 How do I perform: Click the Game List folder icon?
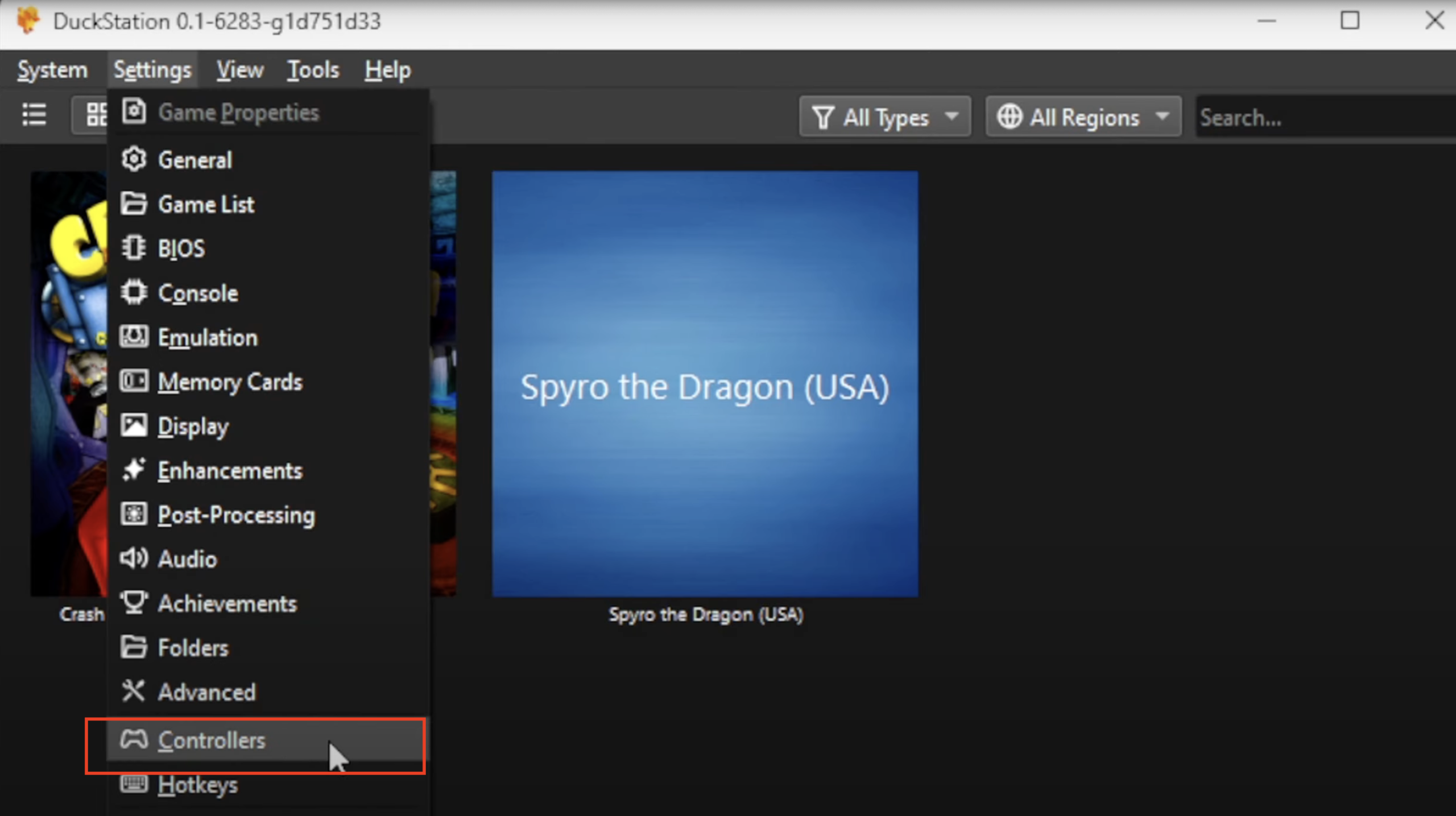134,204
